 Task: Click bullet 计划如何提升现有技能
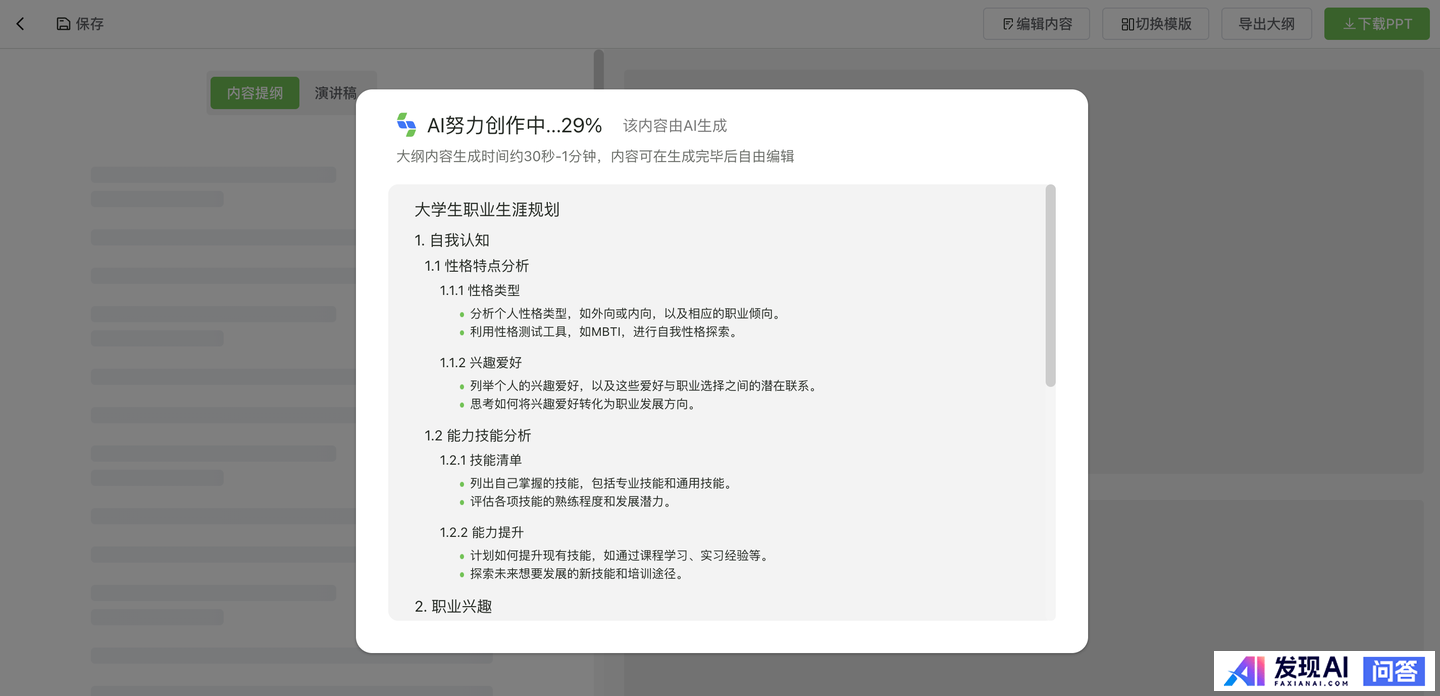(x=621, y=556)
